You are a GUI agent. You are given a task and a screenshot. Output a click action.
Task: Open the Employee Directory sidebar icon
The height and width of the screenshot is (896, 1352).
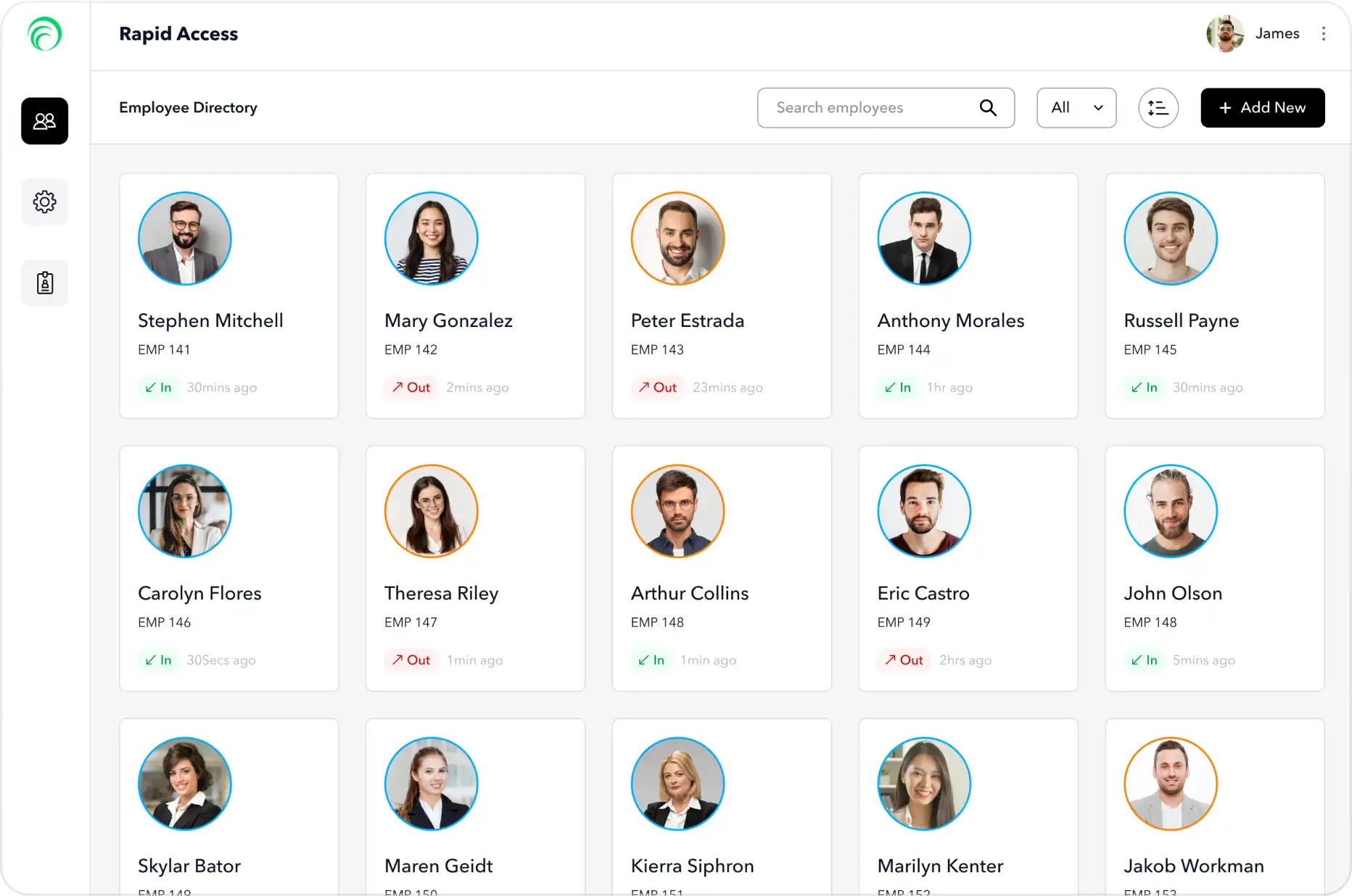44,121
